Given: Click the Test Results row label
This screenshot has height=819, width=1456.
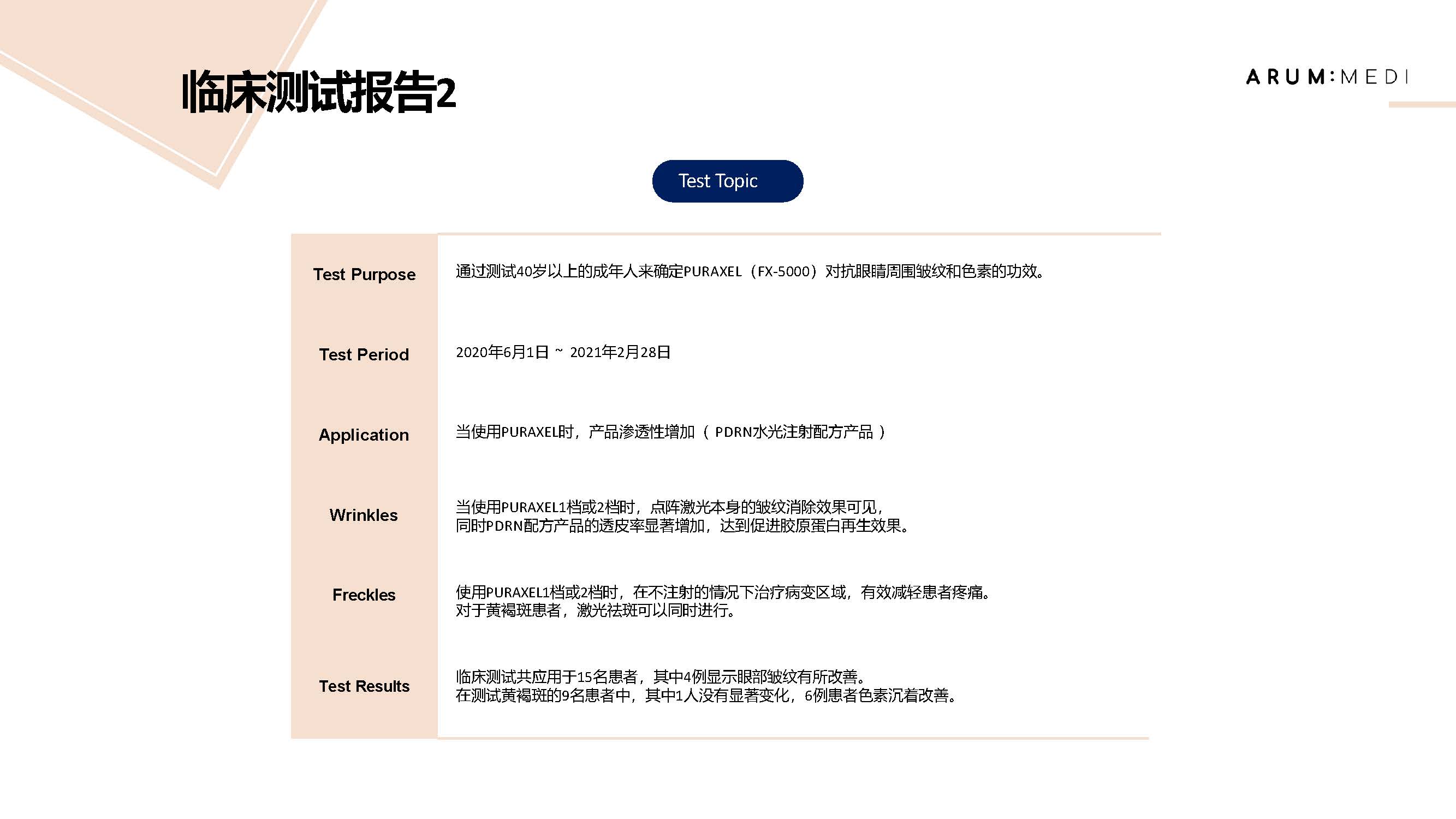Looking at the screenshot, I should point(364,686).
